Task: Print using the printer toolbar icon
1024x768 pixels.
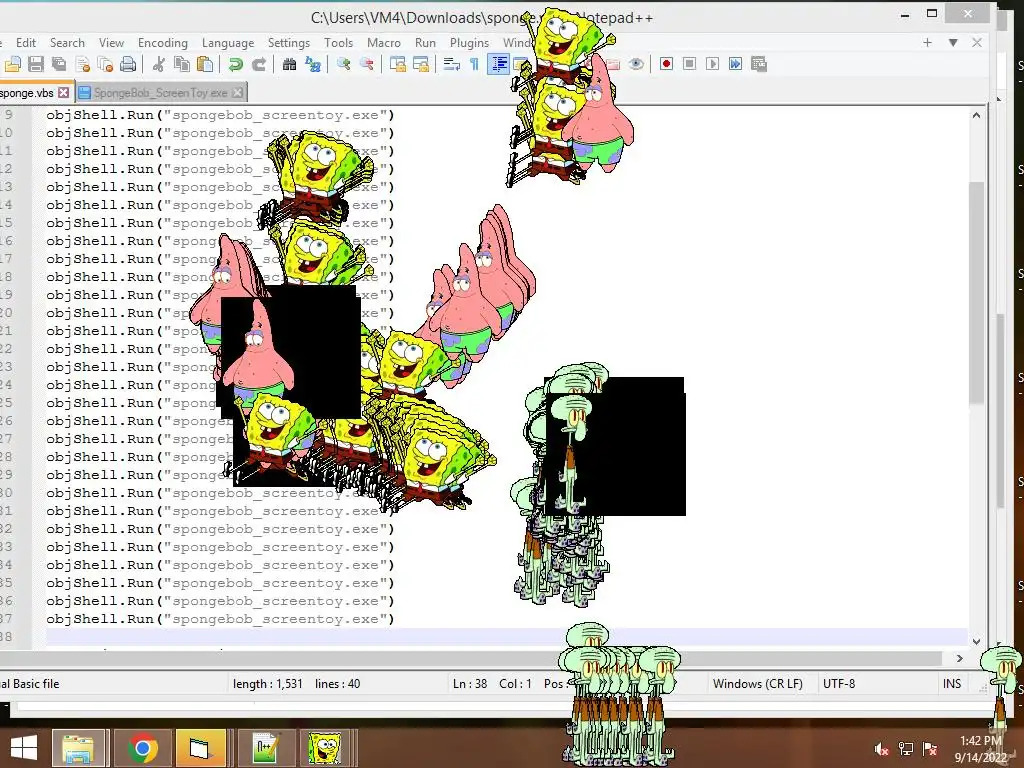Action: pos(129,64)
